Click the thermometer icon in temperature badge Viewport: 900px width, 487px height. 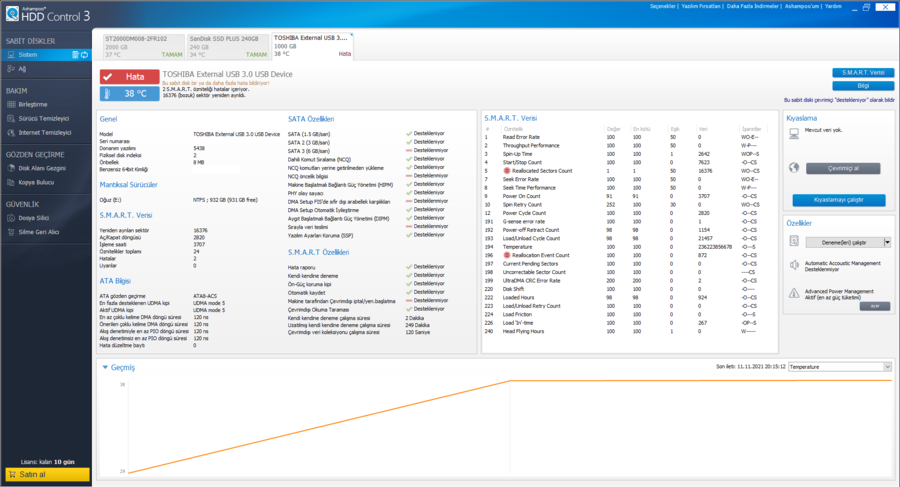107,94
